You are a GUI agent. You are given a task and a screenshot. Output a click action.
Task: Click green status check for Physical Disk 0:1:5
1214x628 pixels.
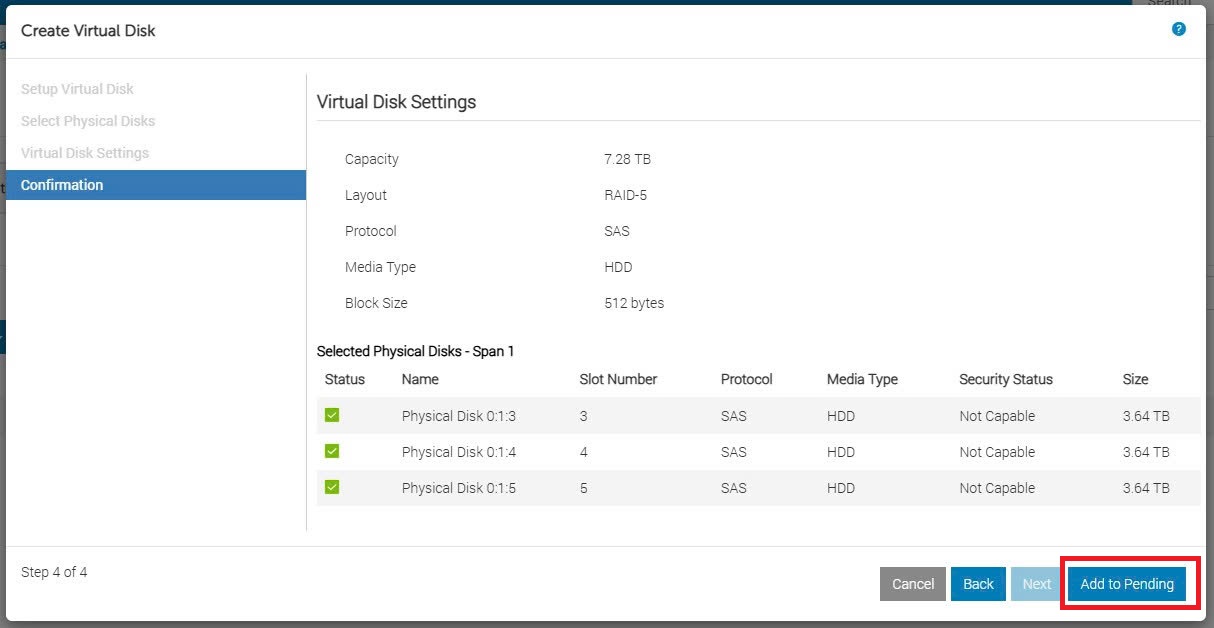[x=332, y=488]
